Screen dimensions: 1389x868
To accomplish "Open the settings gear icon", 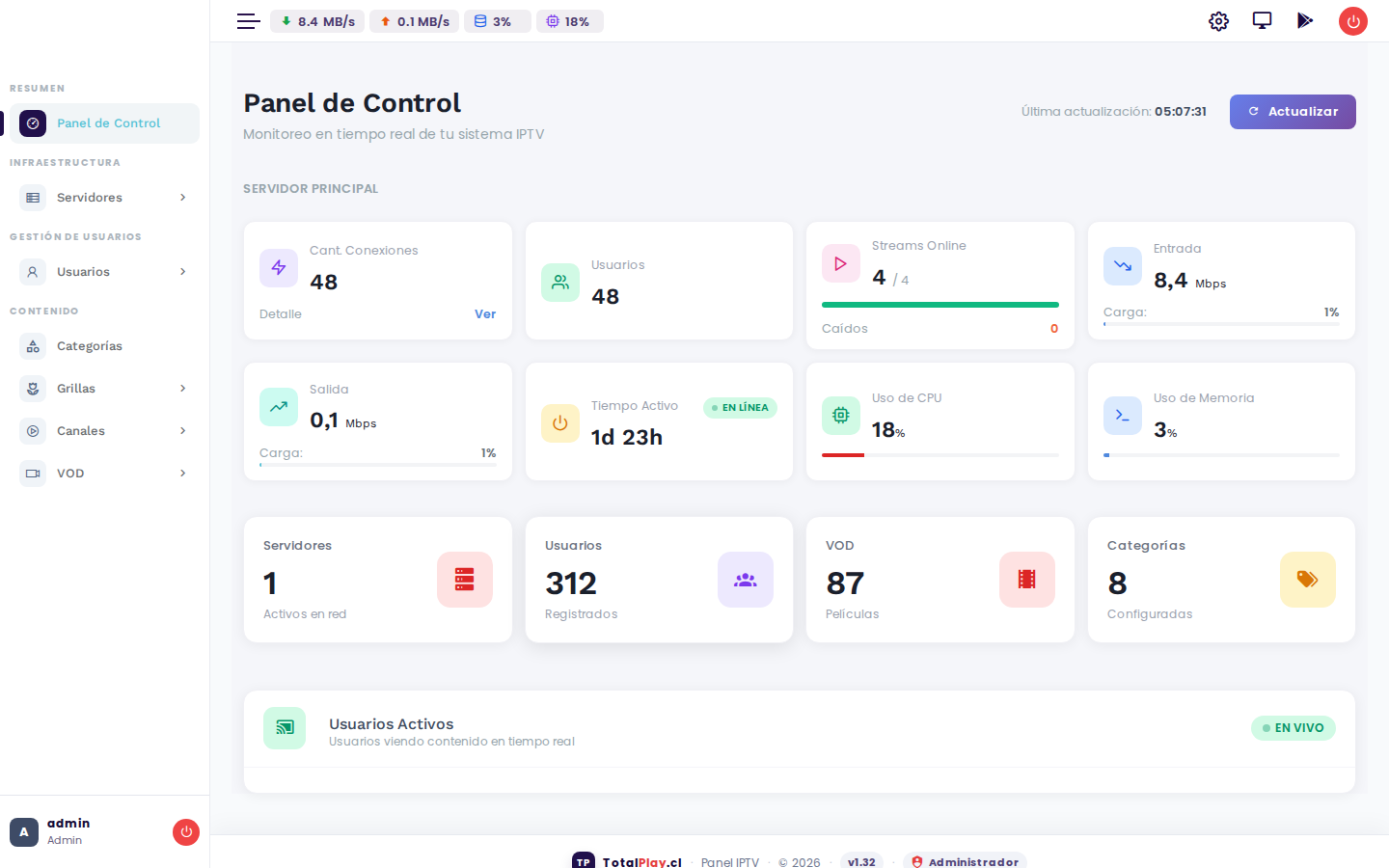I will click(1219, 21).
